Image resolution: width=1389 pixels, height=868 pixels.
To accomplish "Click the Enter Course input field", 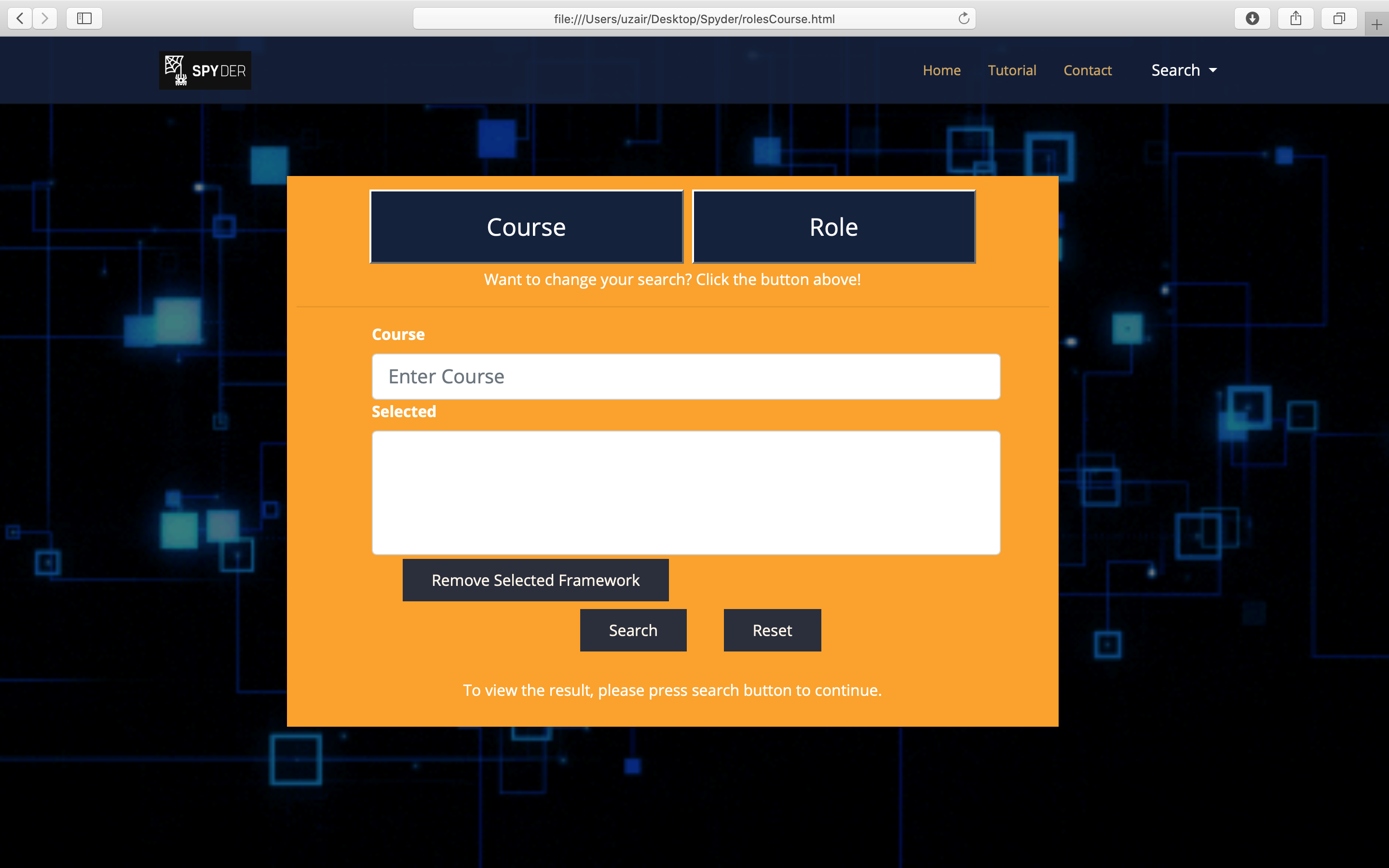I will 685,376.
